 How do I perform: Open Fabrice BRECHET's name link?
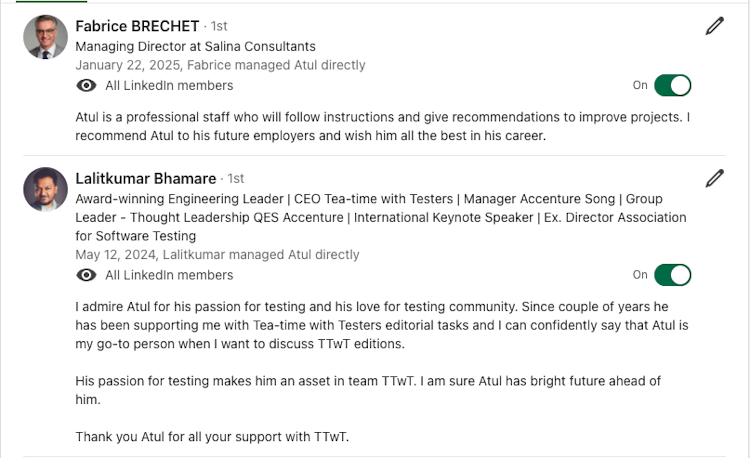click(137, 26)
